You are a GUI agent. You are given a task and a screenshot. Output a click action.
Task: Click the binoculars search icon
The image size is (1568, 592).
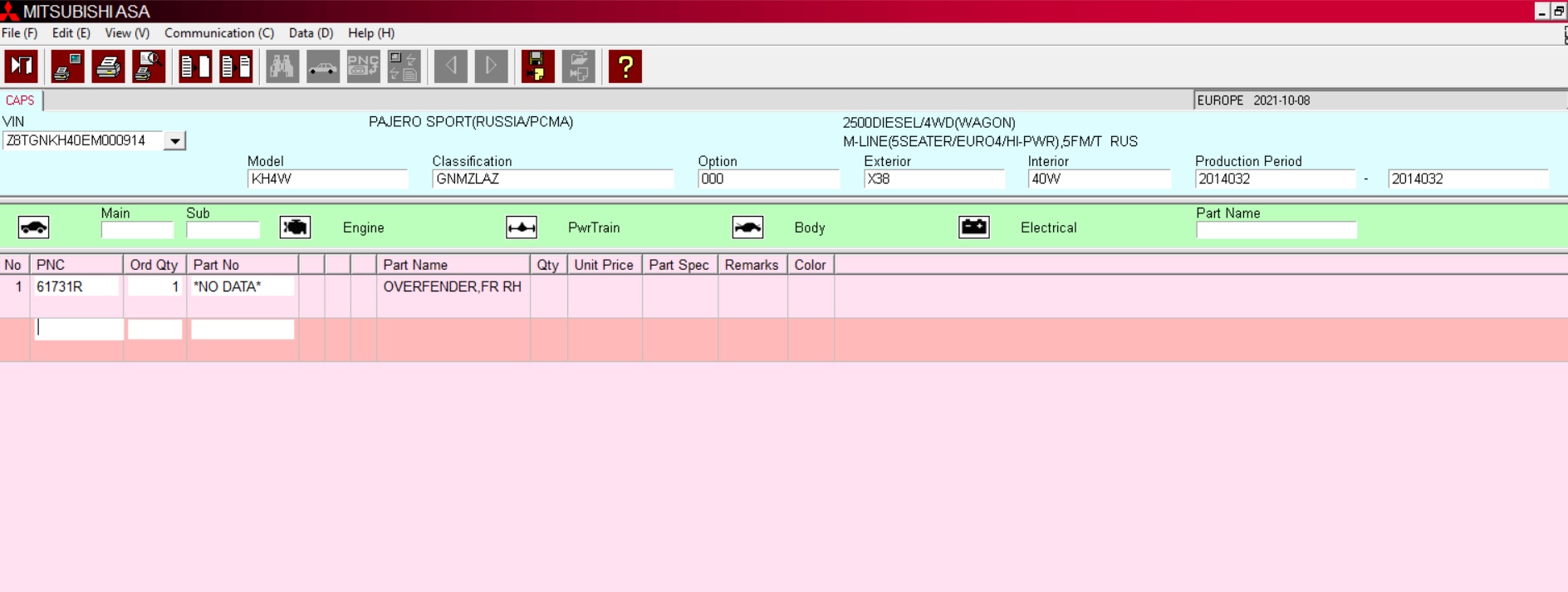pos(282,66)
